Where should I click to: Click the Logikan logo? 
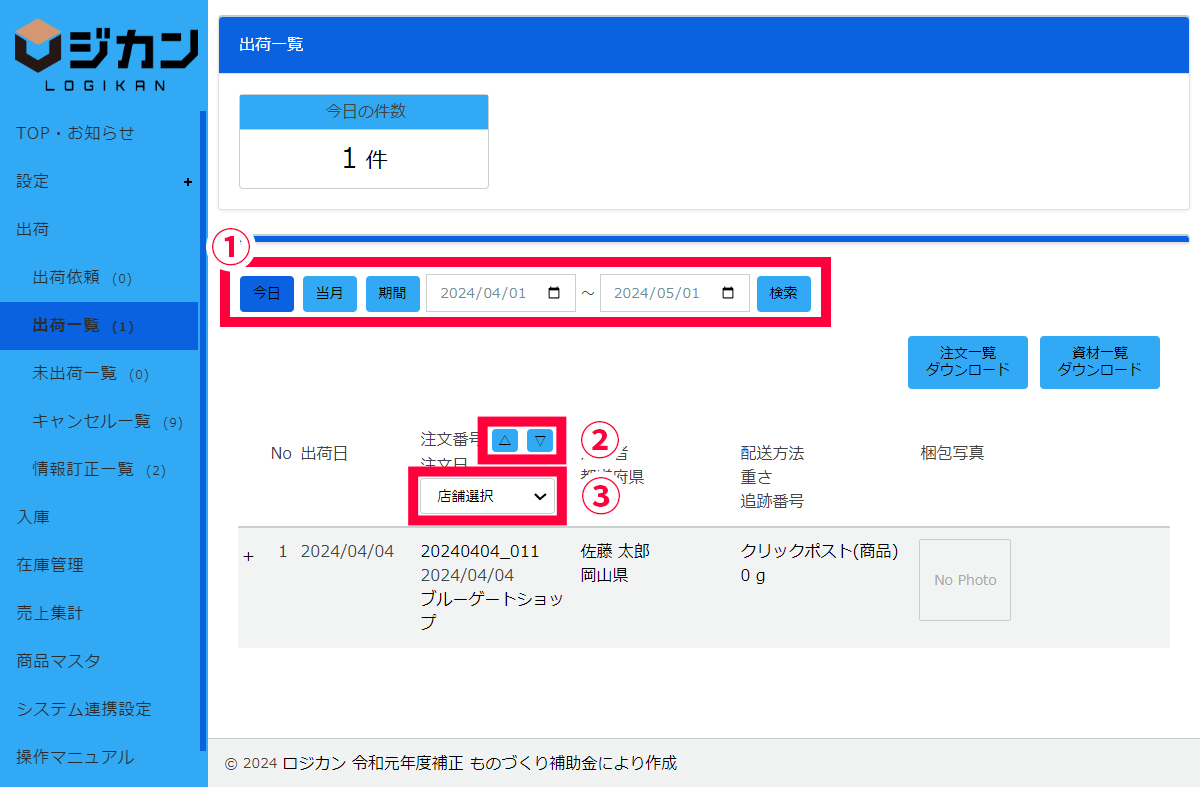click(x=105, y=55)
